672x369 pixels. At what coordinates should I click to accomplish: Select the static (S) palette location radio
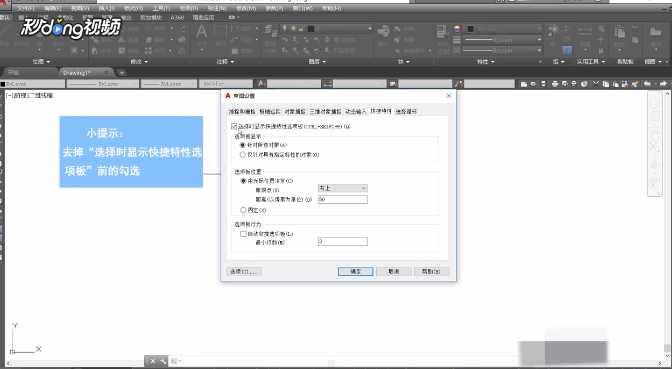tap(243, 210)
